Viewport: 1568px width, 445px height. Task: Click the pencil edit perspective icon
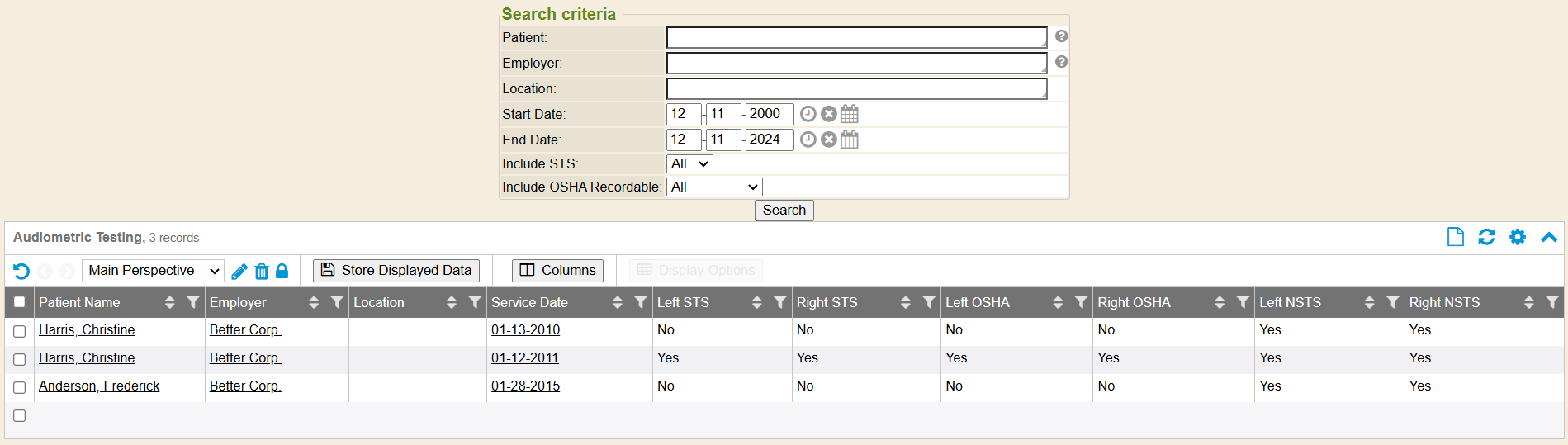tap(239, 271)
